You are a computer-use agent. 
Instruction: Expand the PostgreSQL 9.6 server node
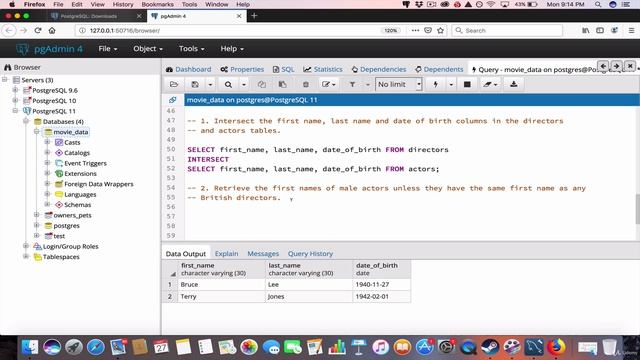(16, 90)
